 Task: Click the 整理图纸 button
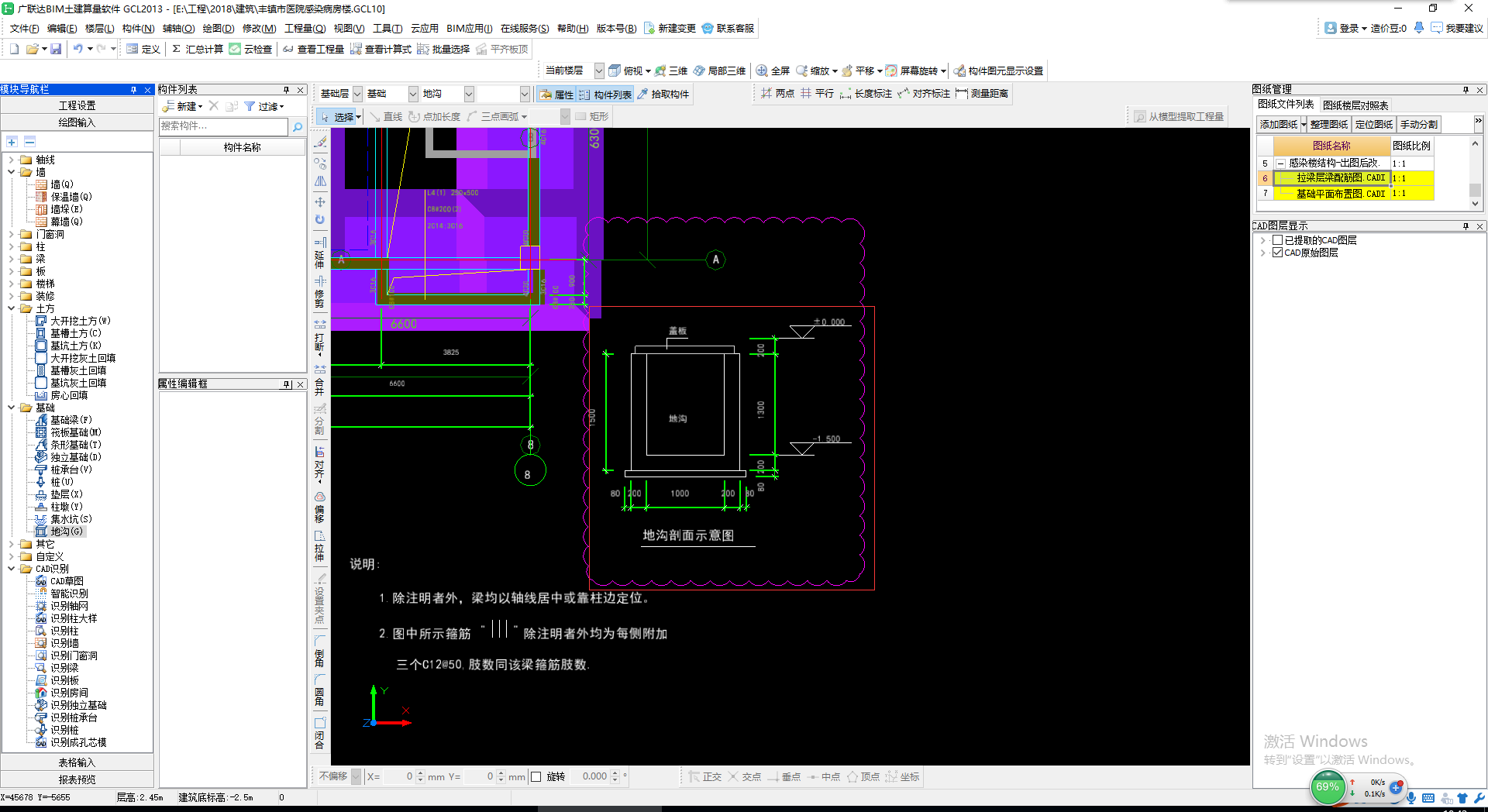[1329, 124]
